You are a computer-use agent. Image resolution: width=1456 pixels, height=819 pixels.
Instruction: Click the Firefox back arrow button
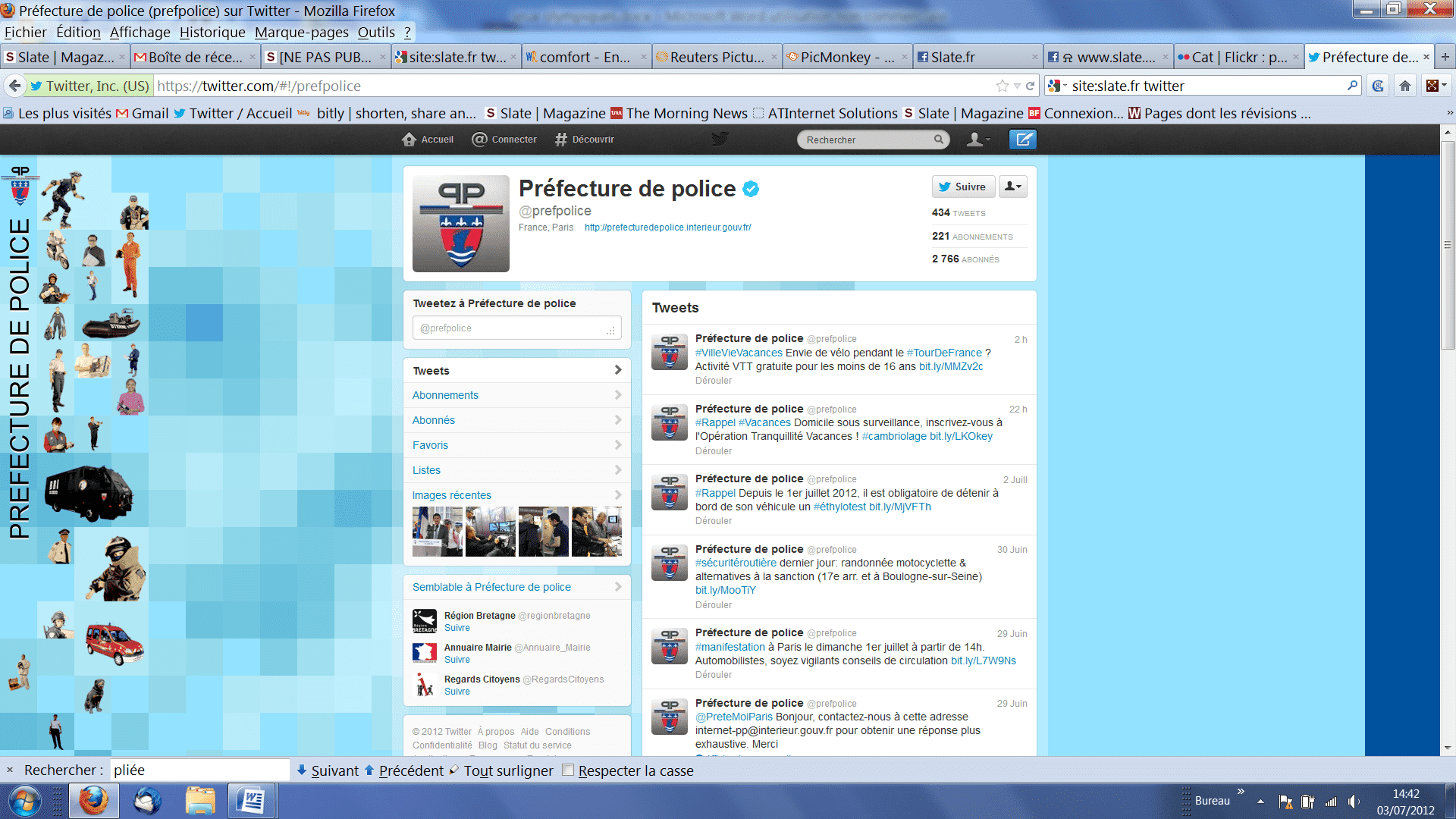click(x=14, y=86)
